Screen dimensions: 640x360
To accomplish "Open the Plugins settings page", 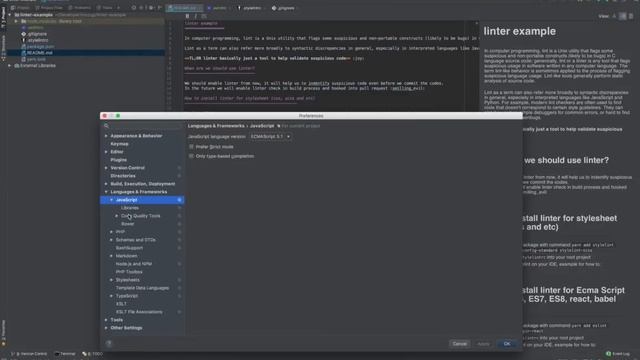I will pos(118,160).
